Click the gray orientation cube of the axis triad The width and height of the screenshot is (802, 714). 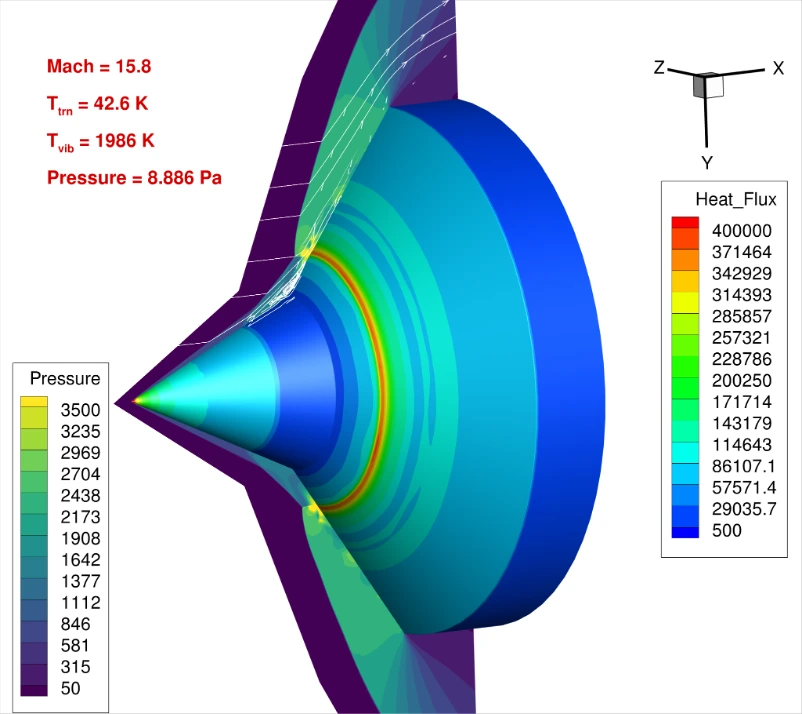(709, 86)
